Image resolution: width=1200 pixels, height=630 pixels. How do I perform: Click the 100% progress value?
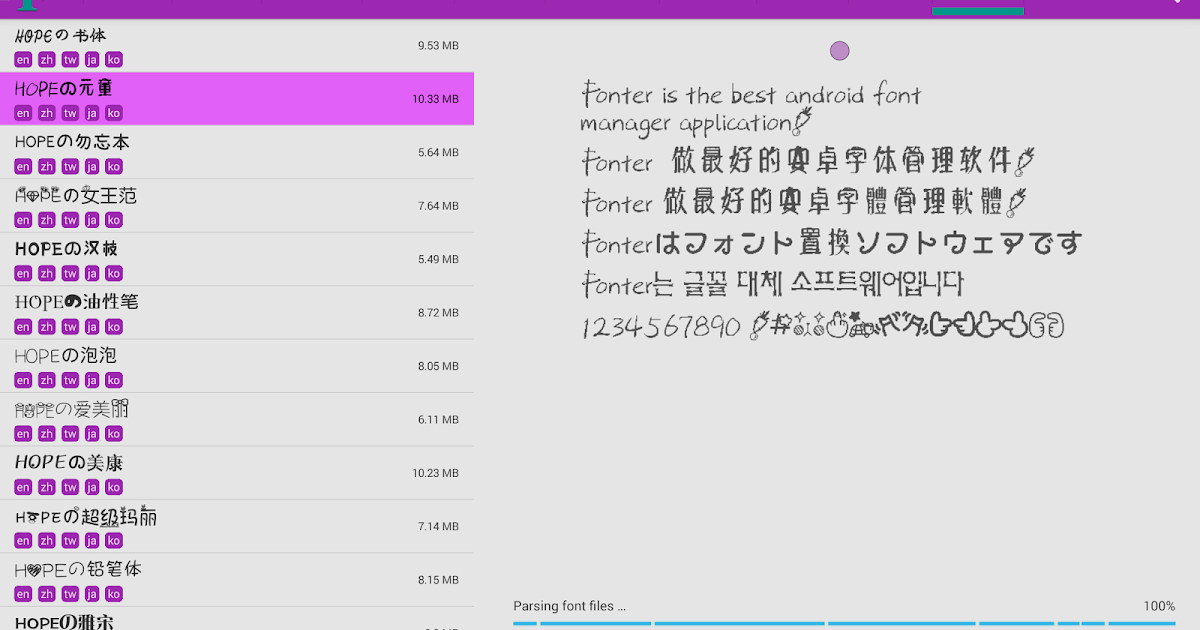coord(1159,606)
